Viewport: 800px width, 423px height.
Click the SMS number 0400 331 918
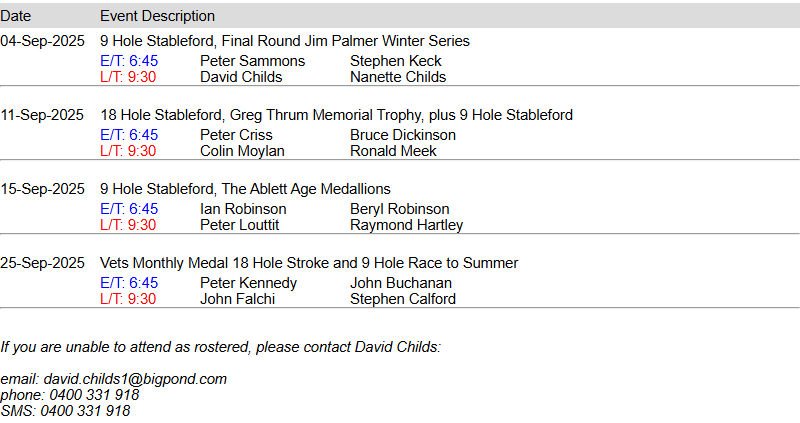tap(85, 411)
